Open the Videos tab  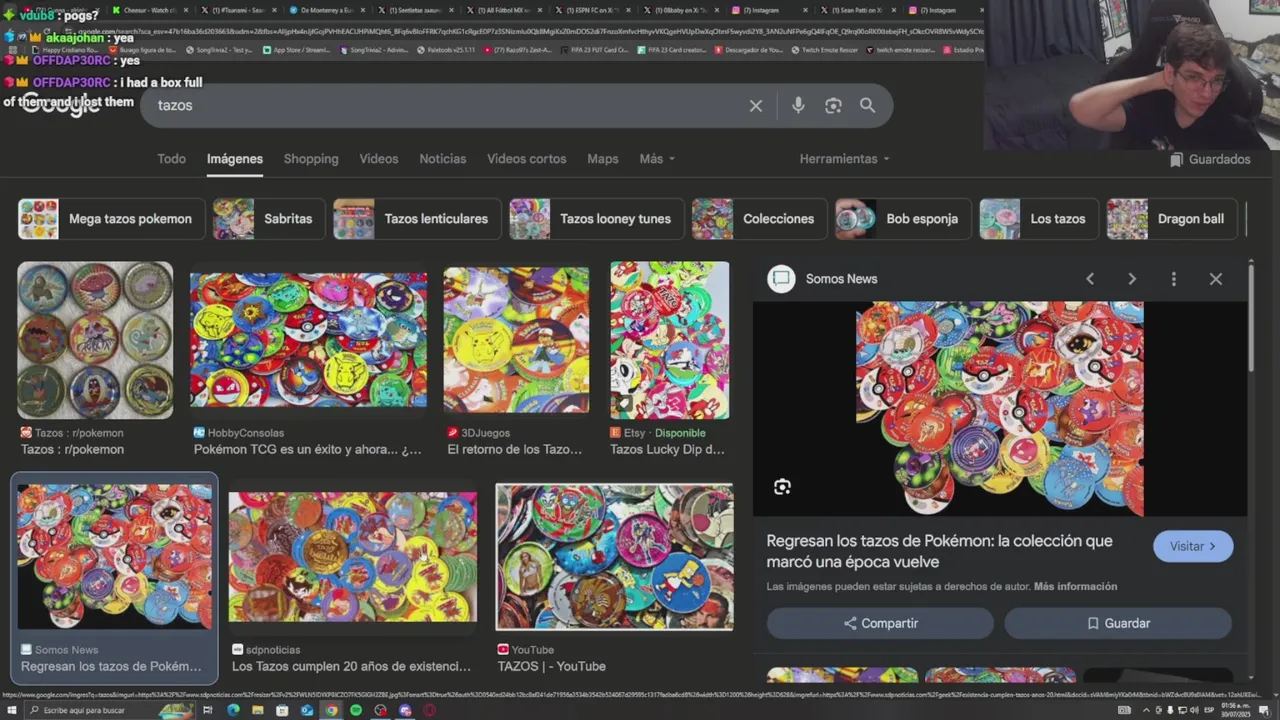pyautogui.click(x=379, y=159)
